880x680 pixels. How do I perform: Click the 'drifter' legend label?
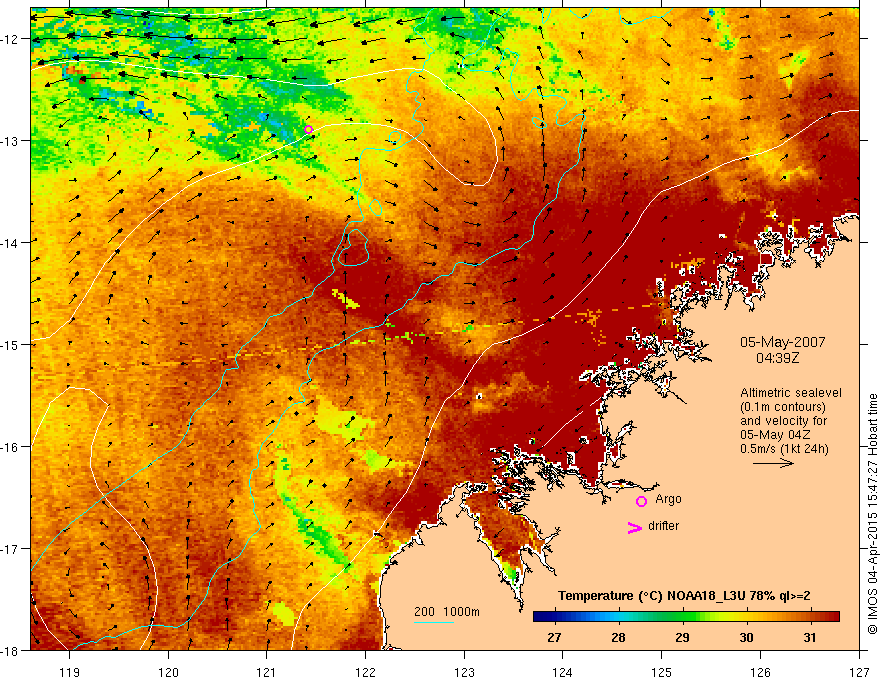(663, 526)
